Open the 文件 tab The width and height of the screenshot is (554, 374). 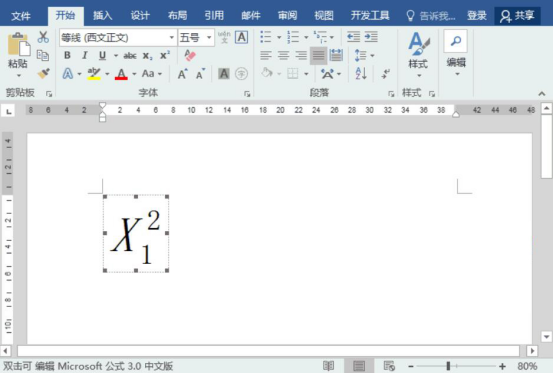tap(21, 16)
